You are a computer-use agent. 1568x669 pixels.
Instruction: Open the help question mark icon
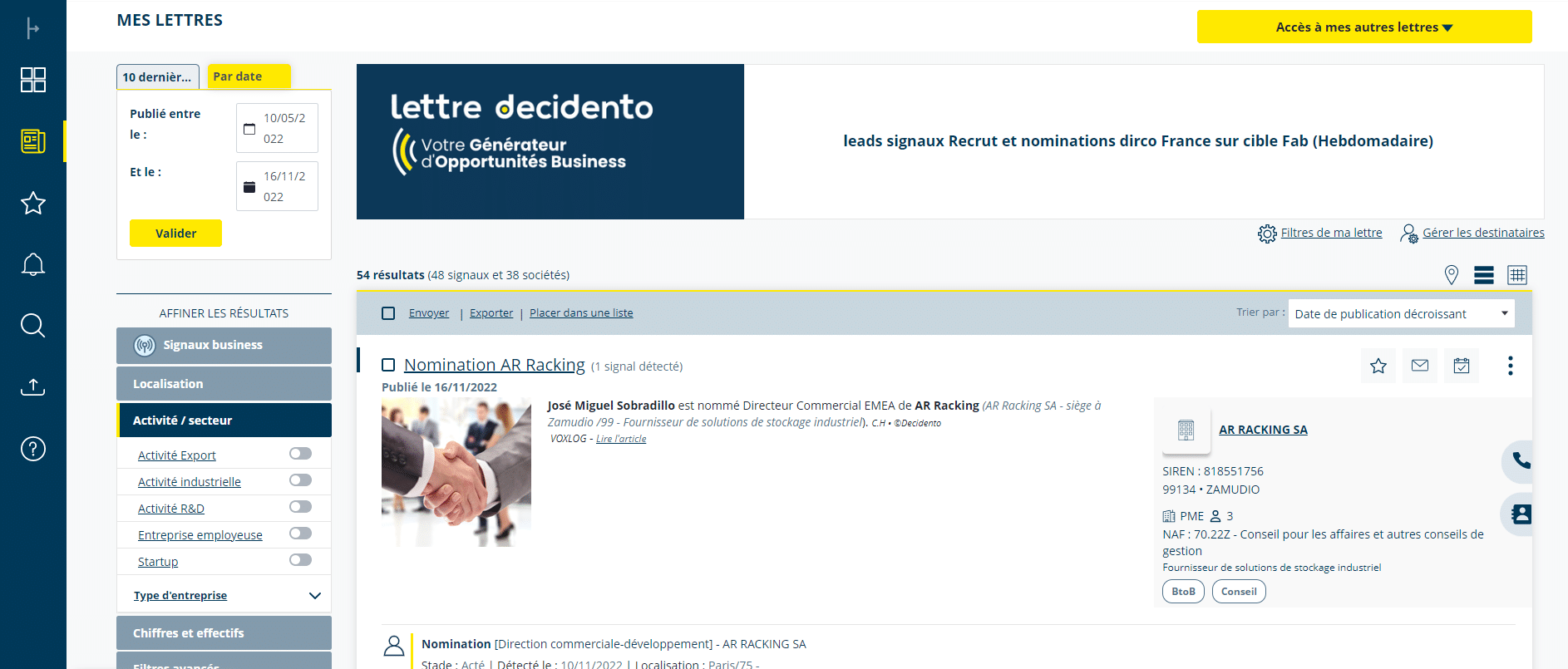coord(32,449)
